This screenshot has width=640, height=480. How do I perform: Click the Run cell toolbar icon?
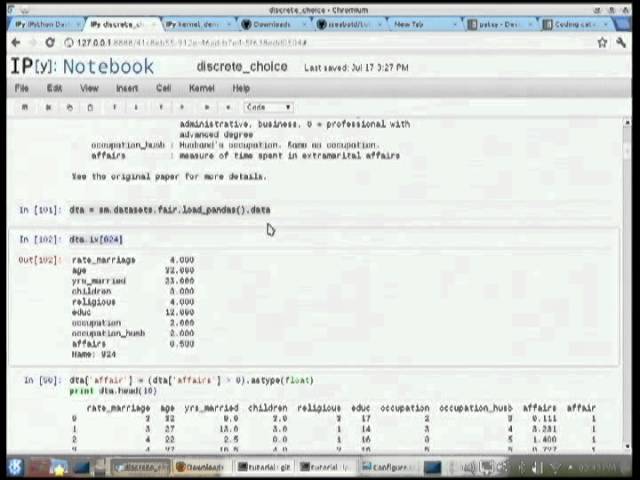pyautogui.click(x=207, y=107)
